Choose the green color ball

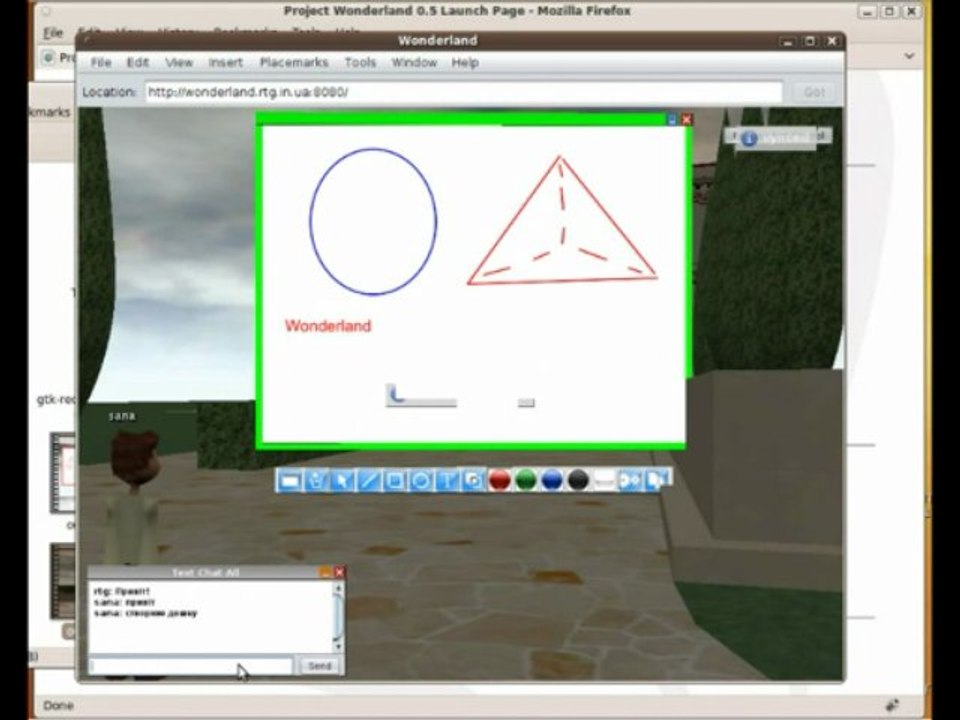[526, 481]
